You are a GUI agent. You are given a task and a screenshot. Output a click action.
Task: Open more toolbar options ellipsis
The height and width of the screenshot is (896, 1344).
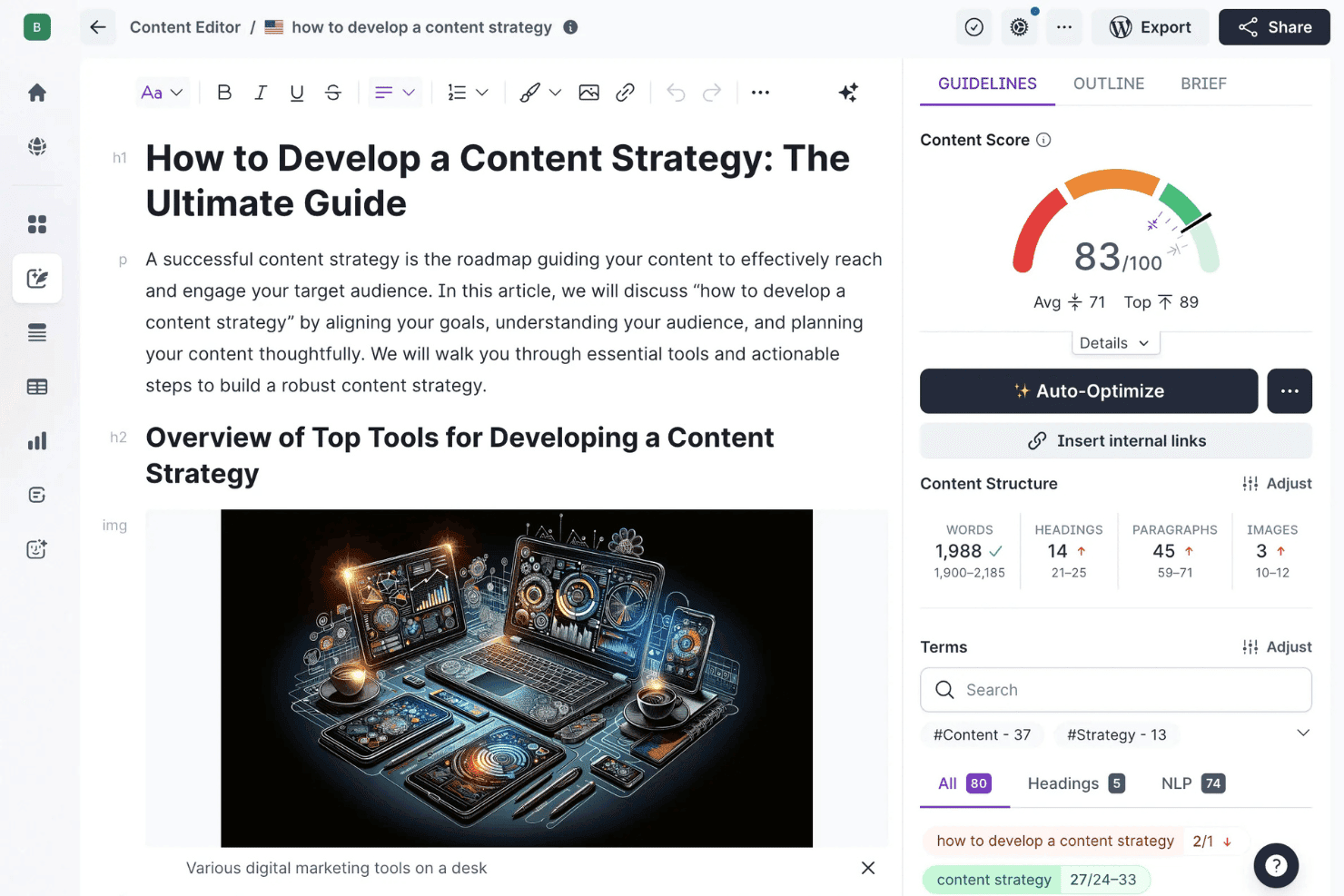pos(761,93)
